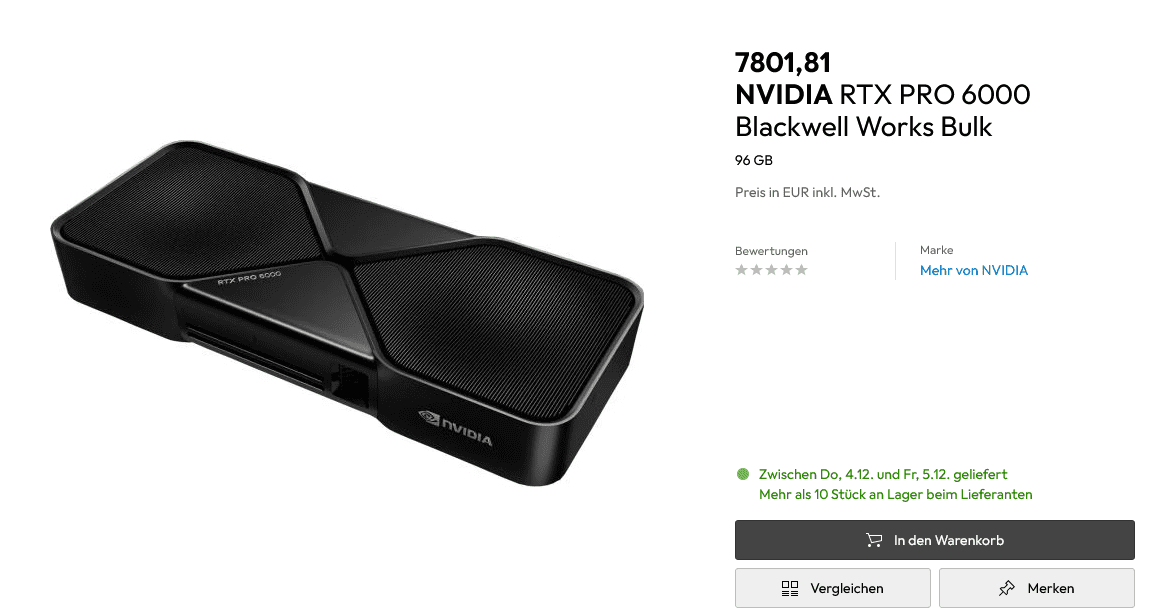The width and height of the screenshot is (1153, 615).
Task: Click the 7801,81 price
Action: 783,63
